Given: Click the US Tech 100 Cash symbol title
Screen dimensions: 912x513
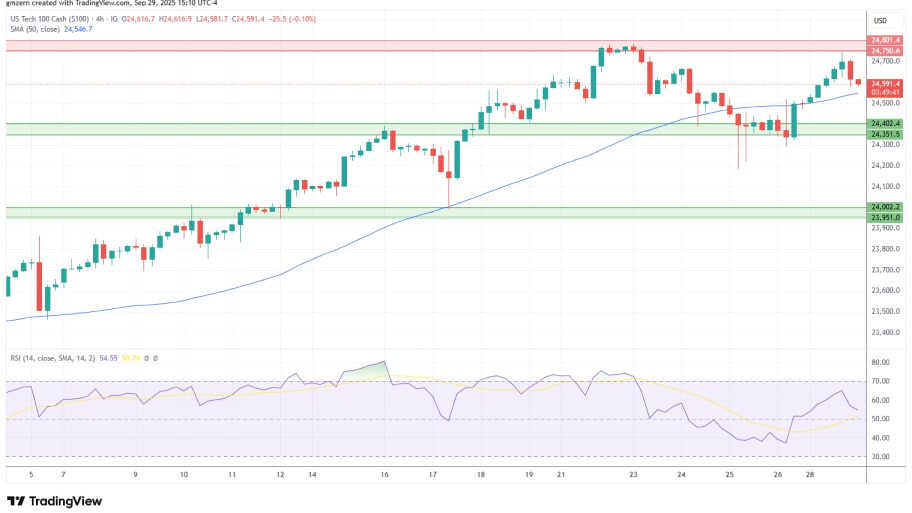Looking at the screenshot, I should [60, 18].
